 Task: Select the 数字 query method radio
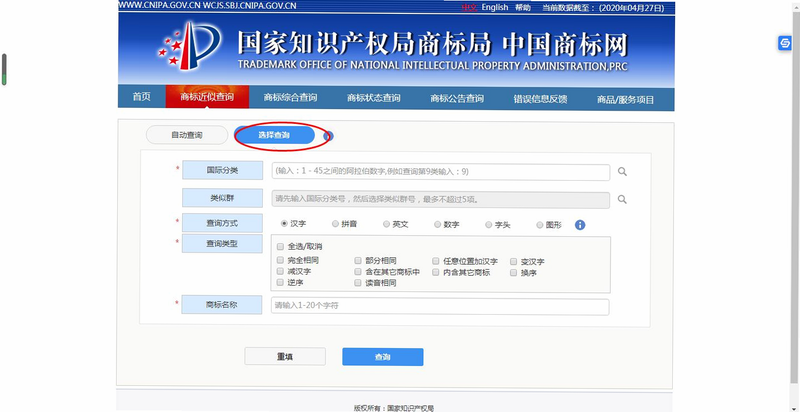[x=437, y=224]
